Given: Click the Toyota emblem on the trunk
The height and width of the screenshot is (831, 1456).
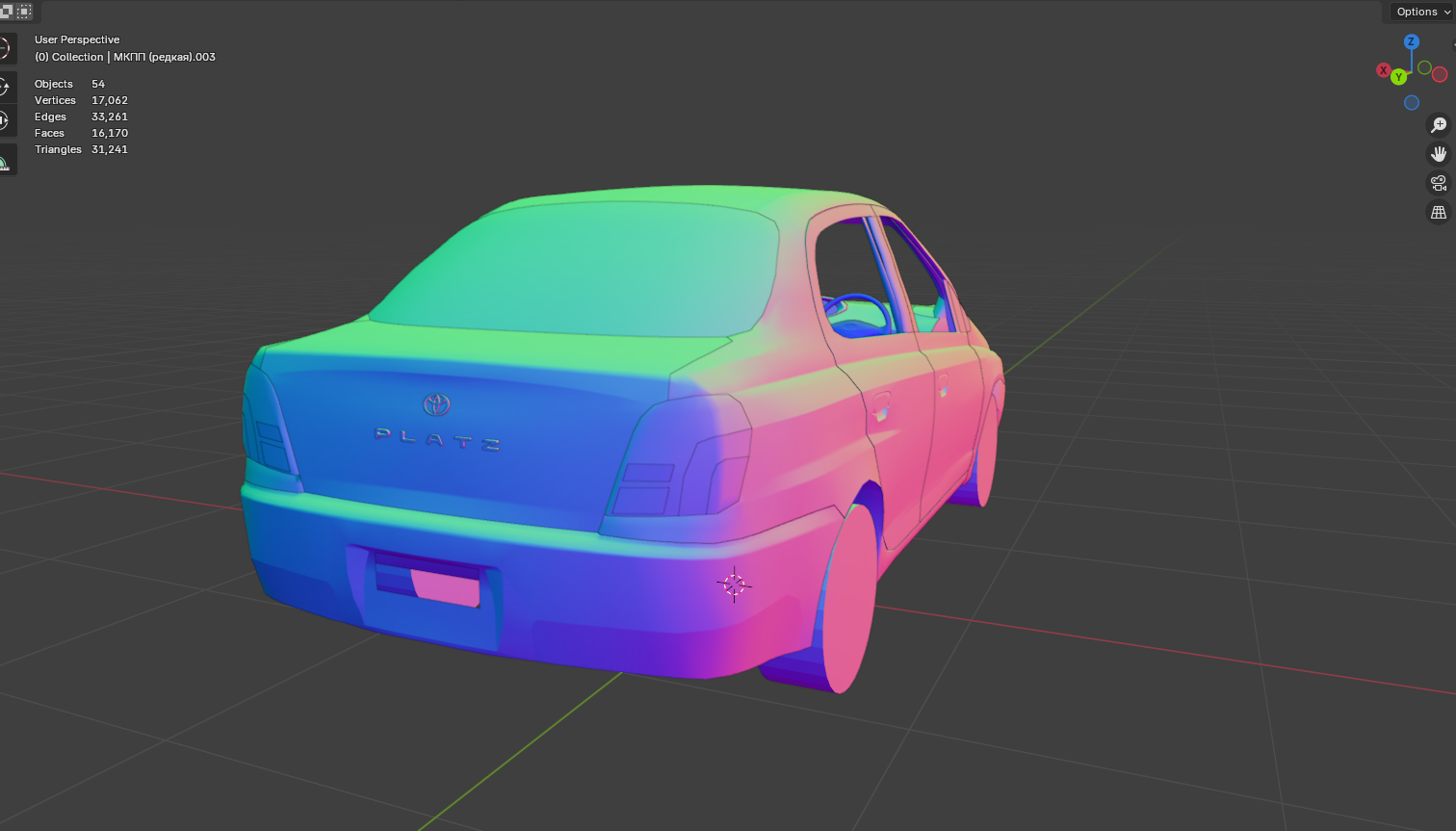Looking at the screenshot, I should tap(437, 403).
